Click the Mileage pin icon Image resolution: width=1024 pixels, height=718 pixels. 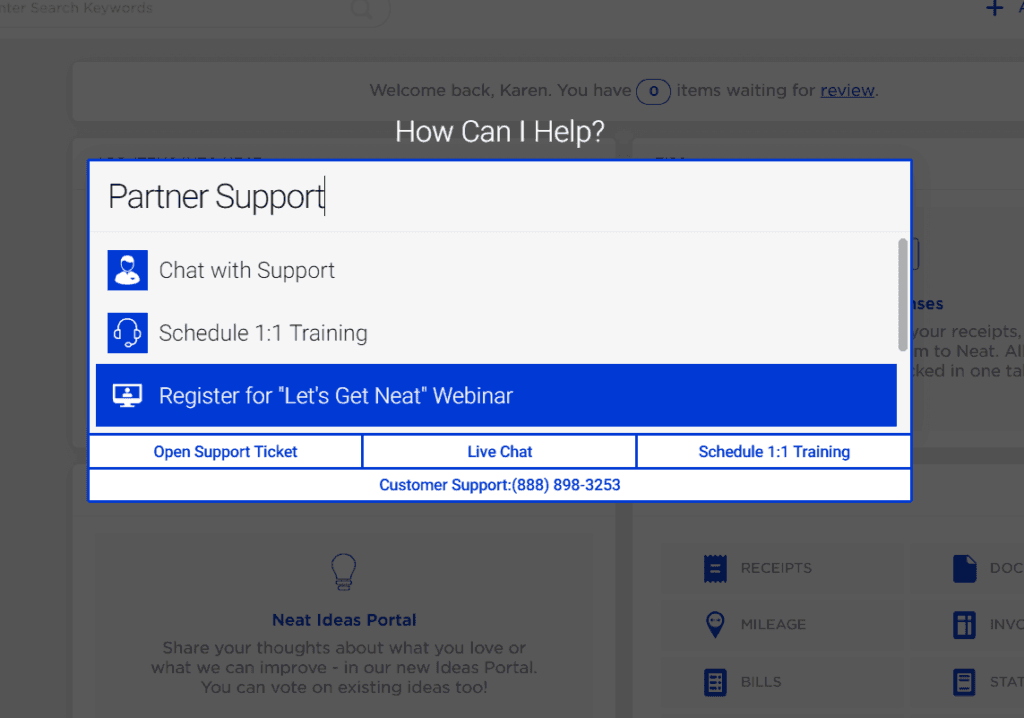[715, 625]
